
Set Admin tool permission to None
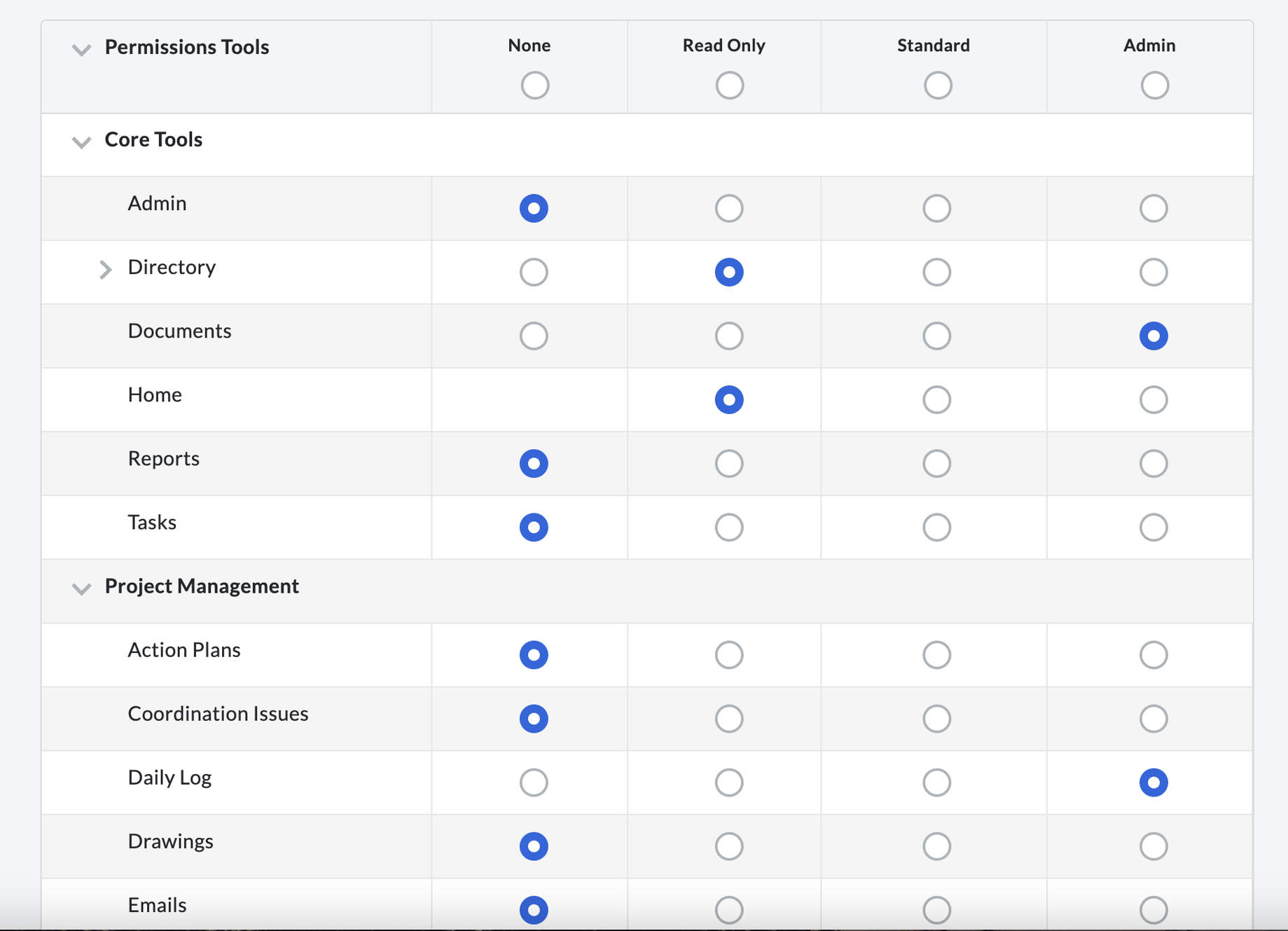534,208
